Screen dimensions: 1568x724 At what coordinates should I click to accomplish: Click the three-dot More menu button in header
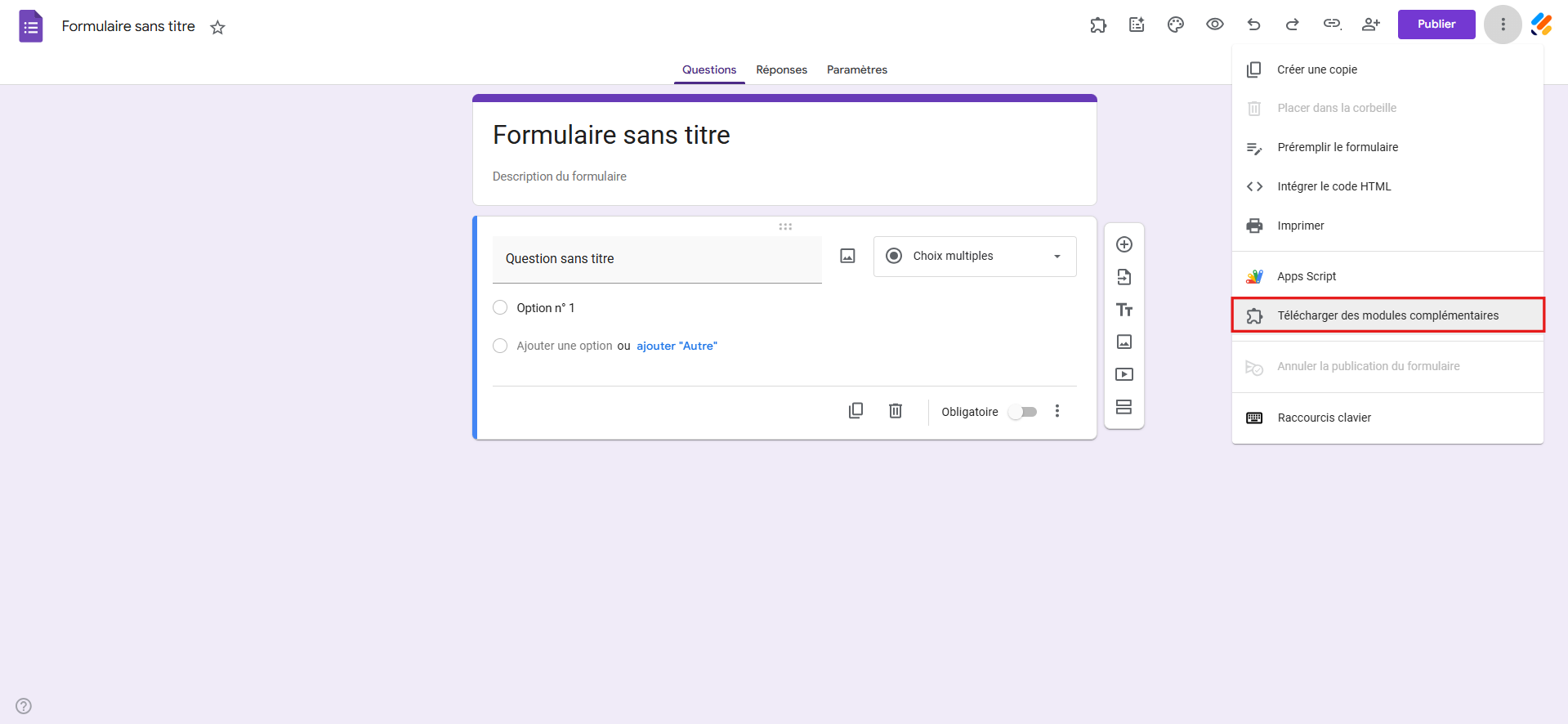click(x=1503, y=25)
